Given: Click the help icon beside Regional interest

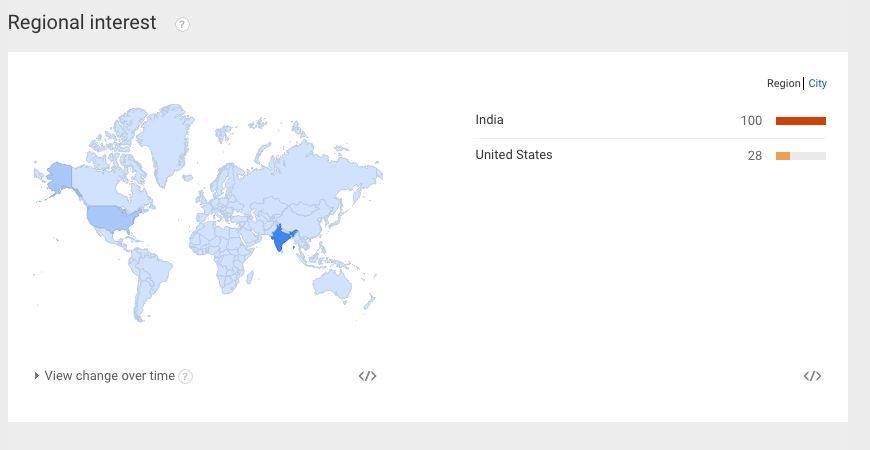Looking at the screenshot, I should pyautogui.click(x=182, y=24).
